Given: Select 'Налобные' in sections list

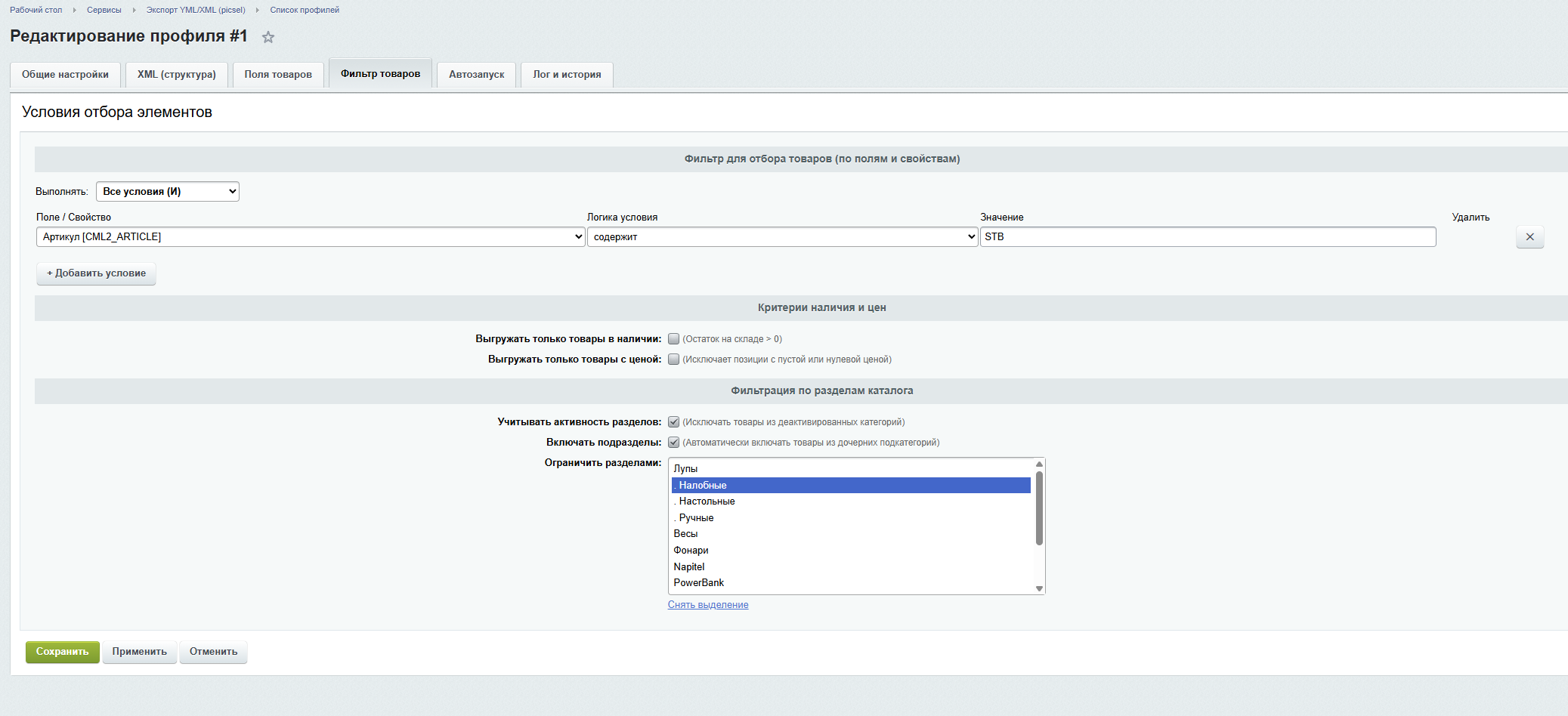Looking at the screenshot, I should 852,486.
